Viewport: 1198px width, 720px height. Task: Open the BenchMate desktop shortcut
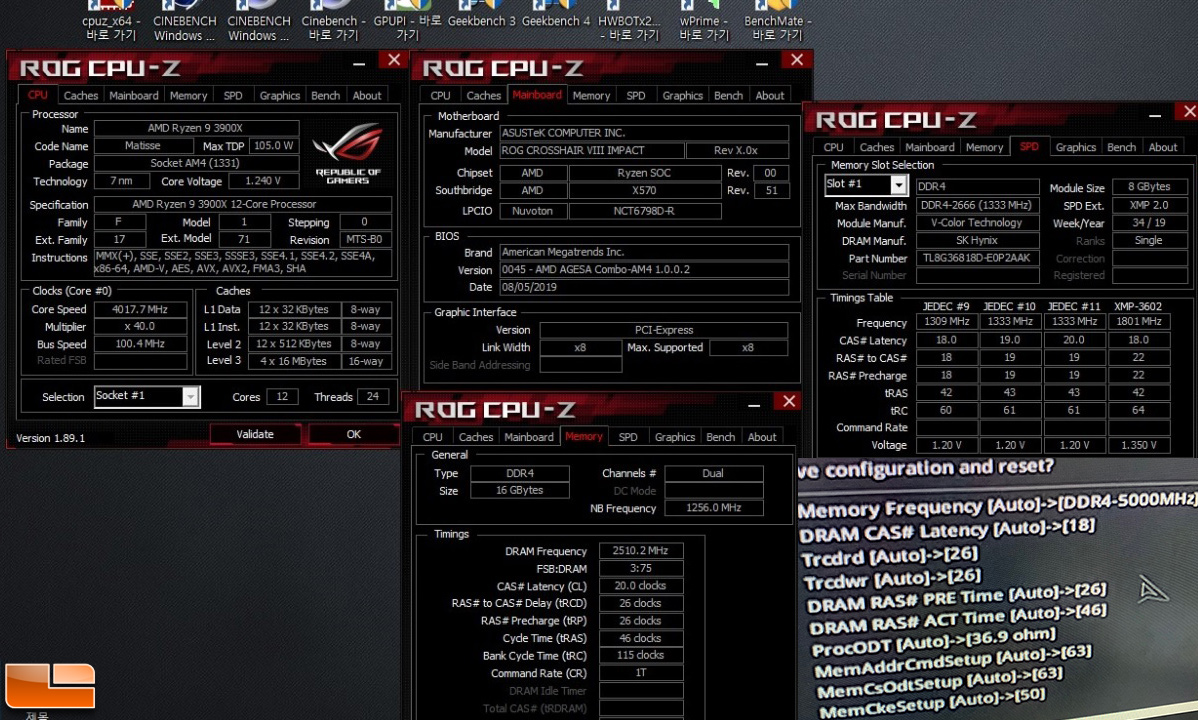pos(778,23)
